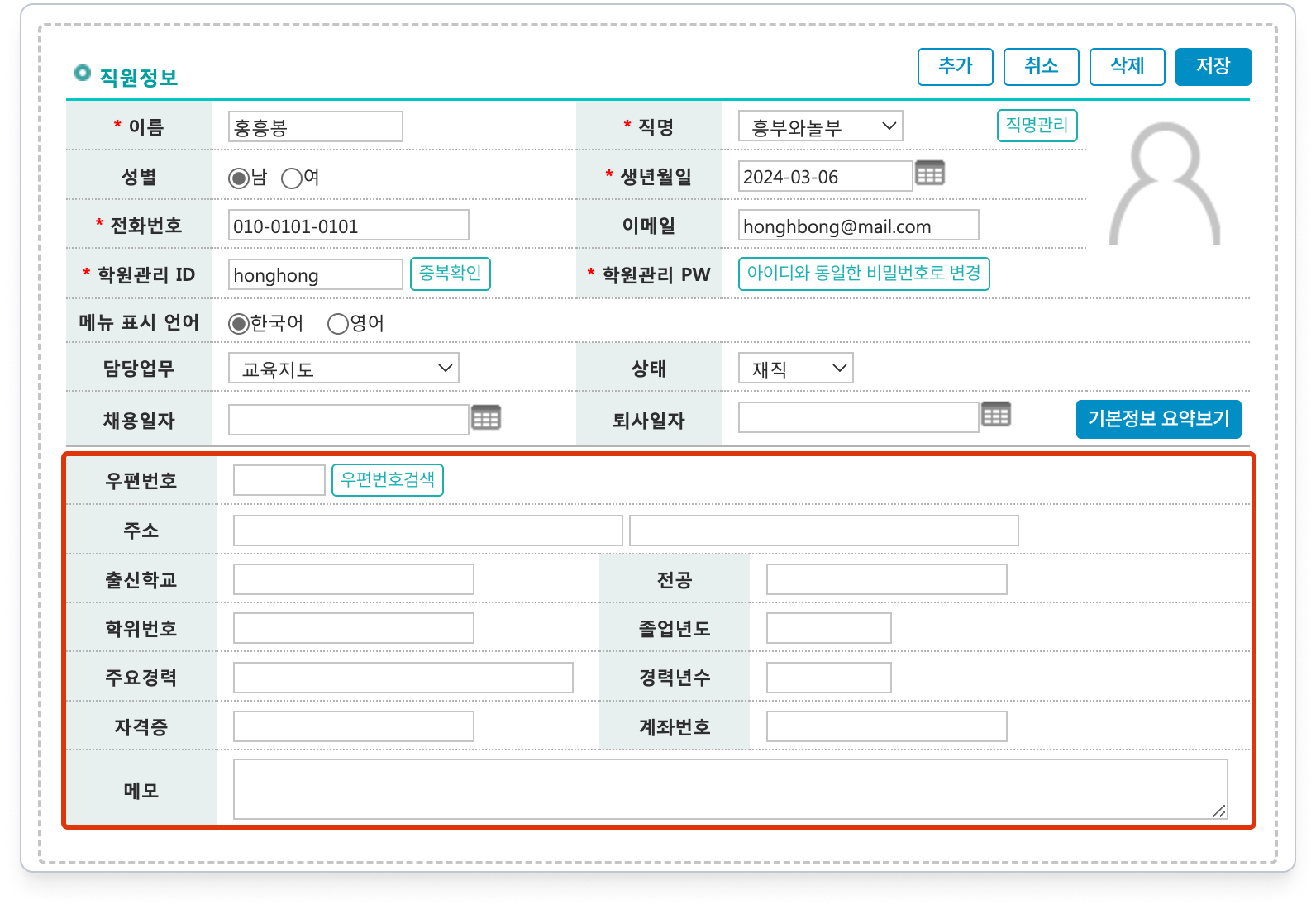This screenshot has height=909, width=1316.
Task: Click the 직원정보 section title
Action: pyautogui.click(x=139, y=78)
